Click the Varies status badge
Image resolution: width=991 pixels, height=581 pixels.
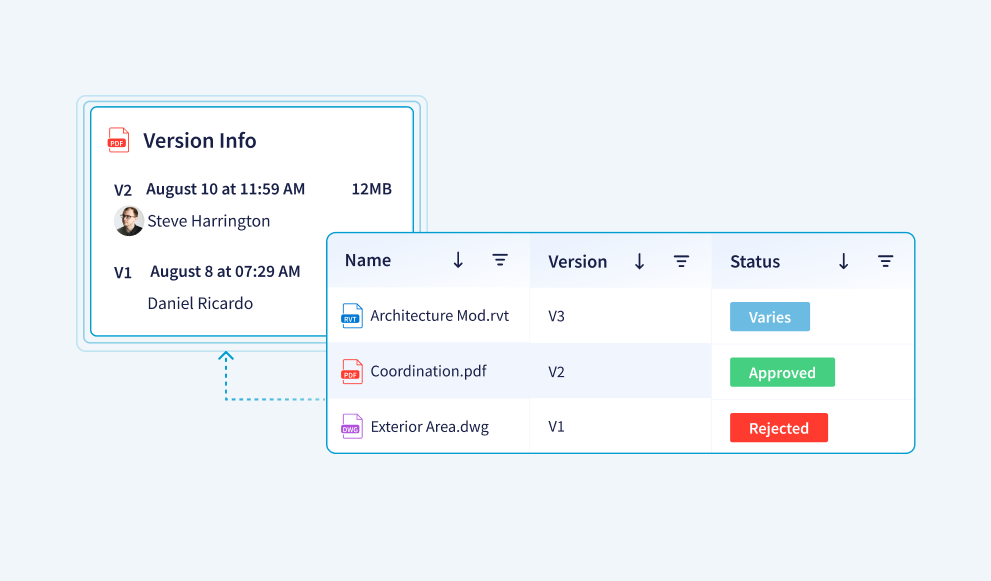(770, 317)
